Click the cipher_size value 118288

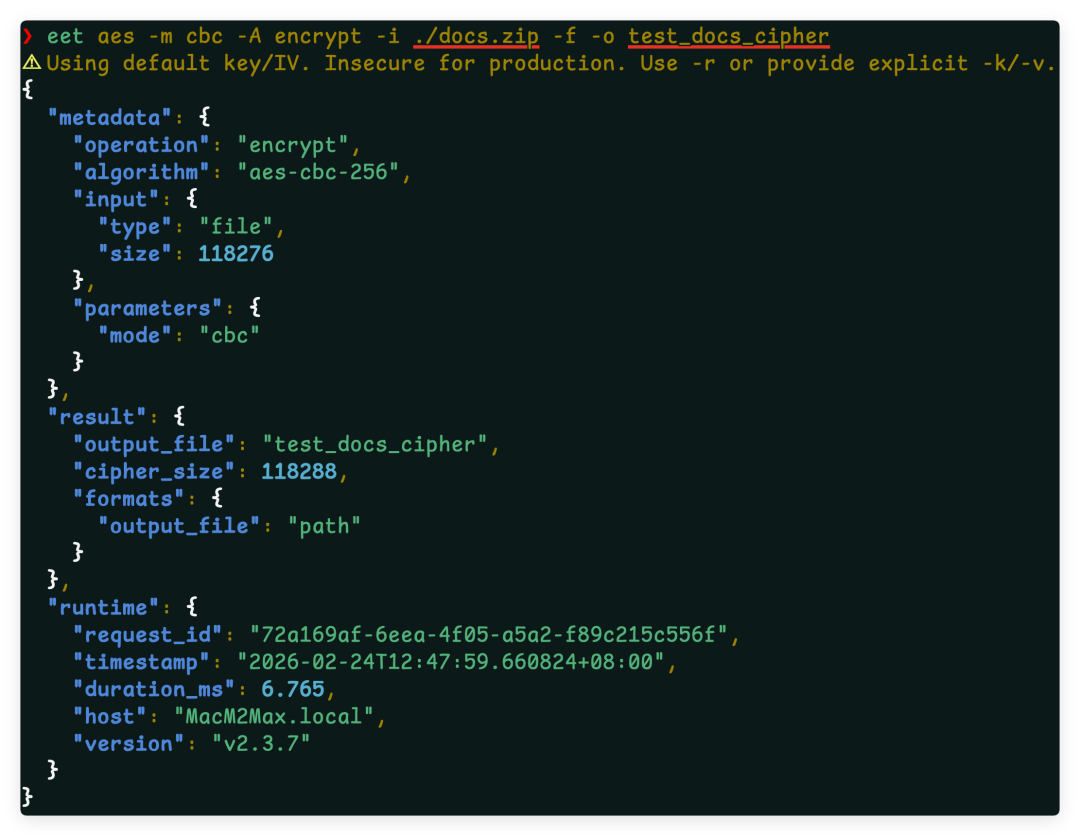(299, 472)
